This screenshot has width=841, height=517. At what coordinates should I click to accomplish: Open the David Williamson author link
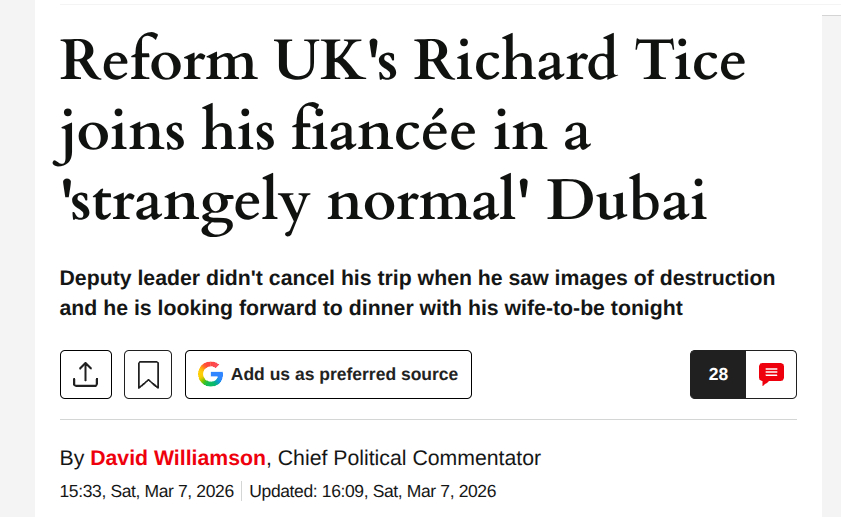(178, 459)
